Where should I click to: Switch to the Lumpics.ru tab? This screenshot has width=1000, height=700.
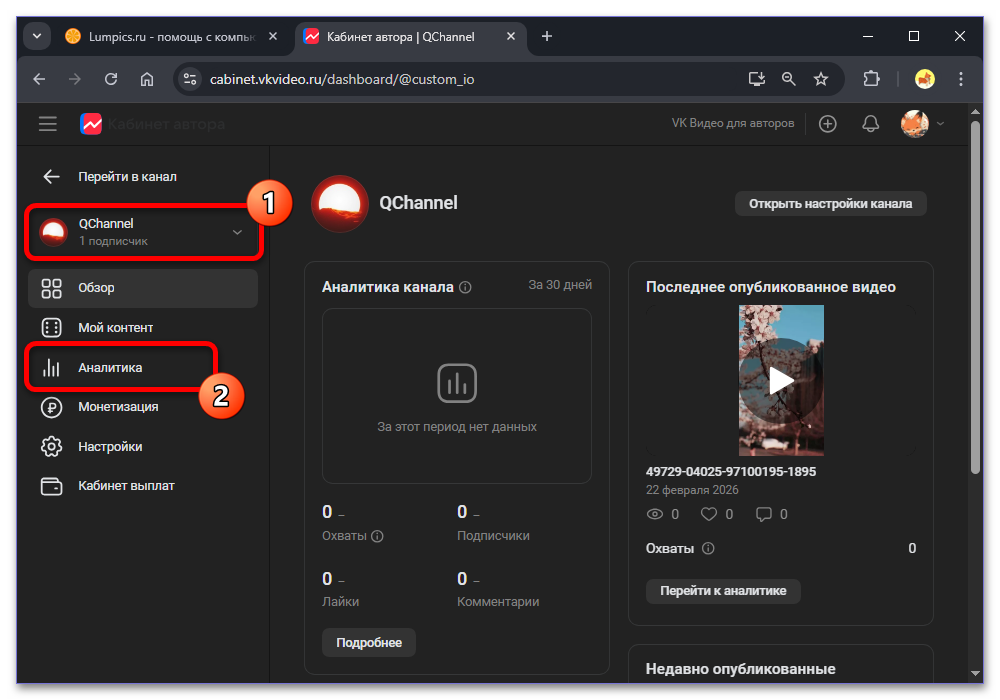(172, 37)
